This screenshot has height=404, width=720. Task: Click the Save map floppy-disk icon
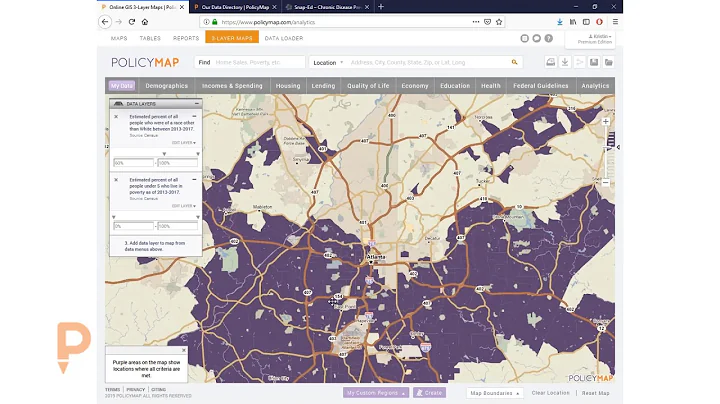click(x=594, y=62)
